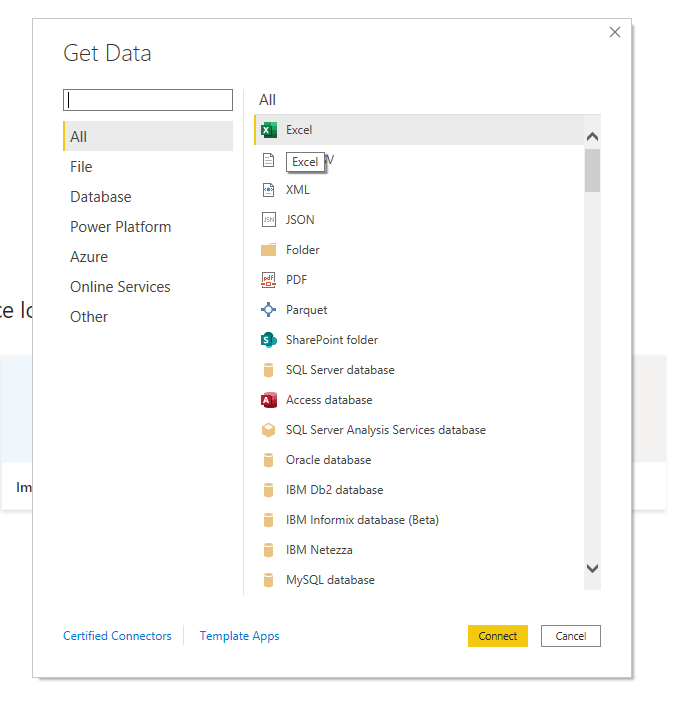
Task: Click the Parquet connector icon
Action: [x=269, y=310]
